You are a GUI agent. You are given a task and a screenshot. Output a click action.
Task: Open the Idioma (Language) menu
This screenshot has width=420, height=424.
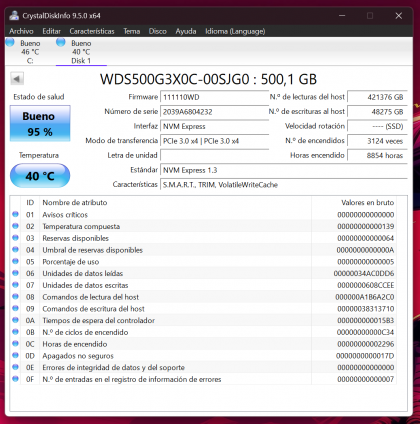(235, 31)
